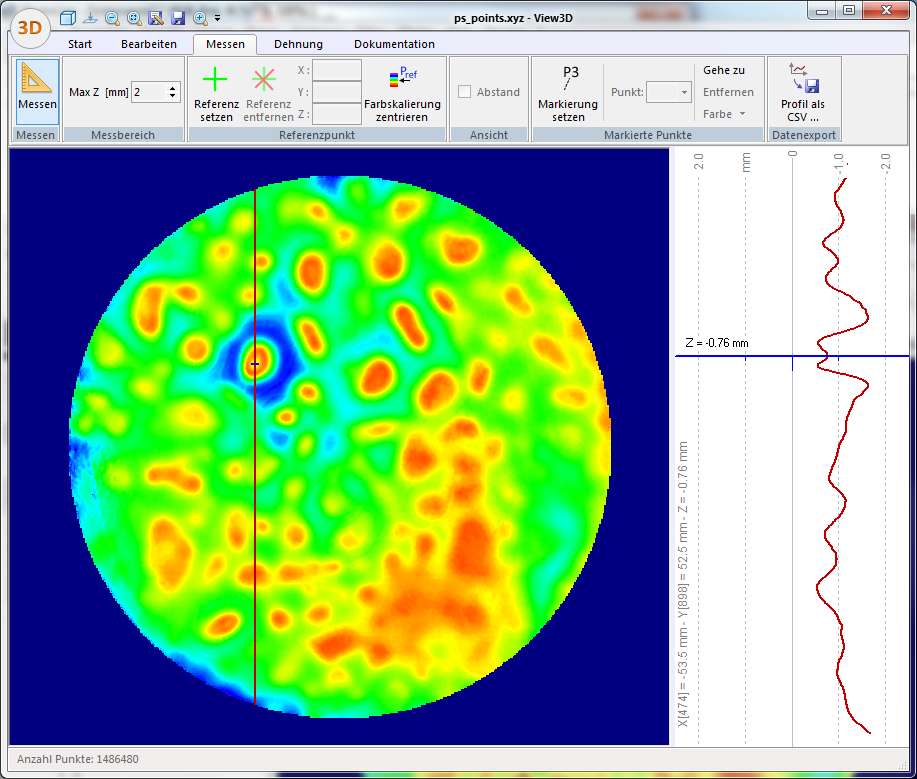Open the Bearbeiten ribbon tab
Screen dimensions: 917x779
tap(149, 44)
